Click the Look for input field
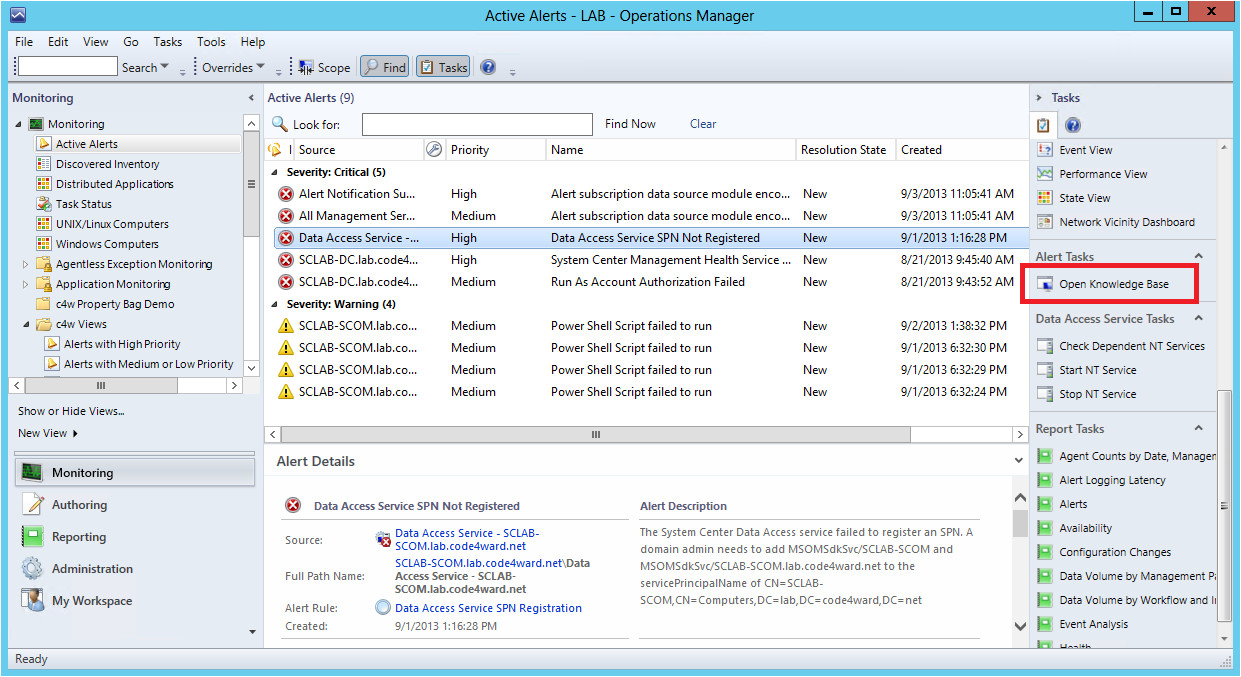This screenshot has height=677, width=1241. click(477, 125)
